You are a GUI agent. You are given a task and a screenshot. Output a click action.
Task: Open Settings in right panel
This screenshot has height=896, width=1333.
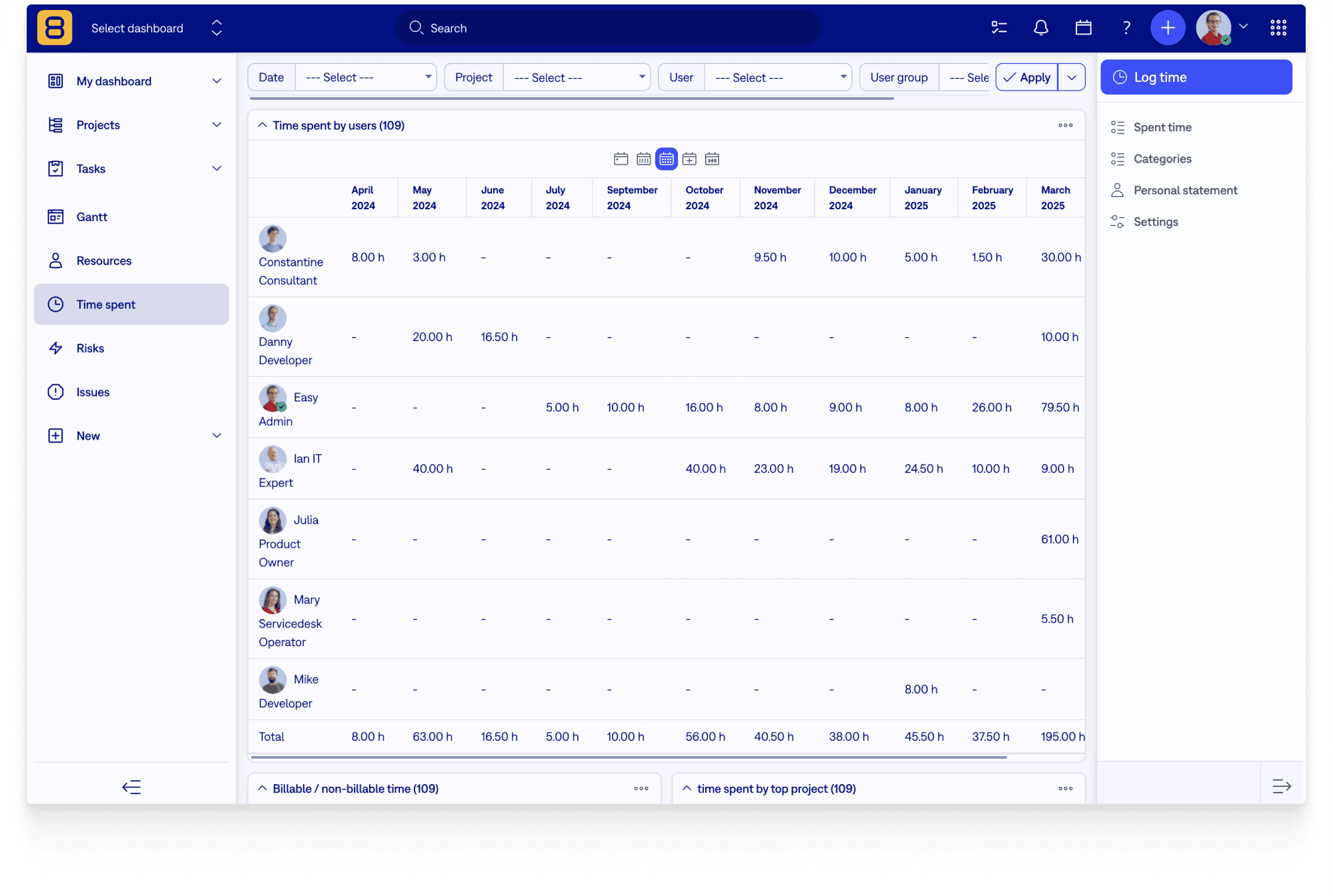coord(1156,222)
